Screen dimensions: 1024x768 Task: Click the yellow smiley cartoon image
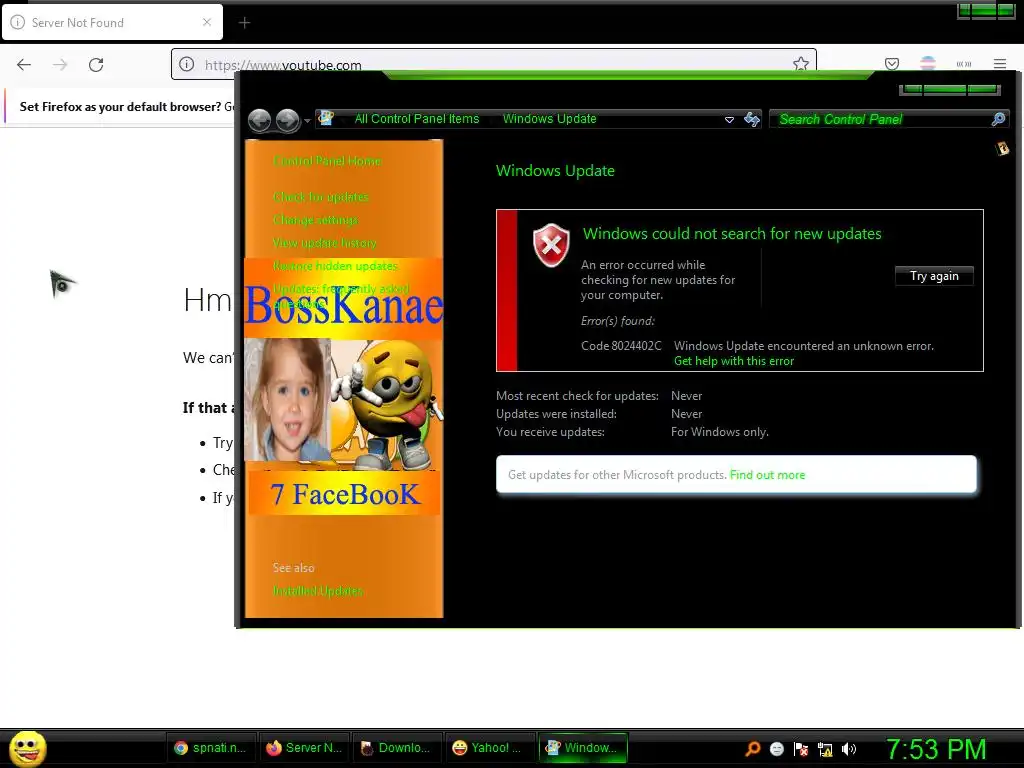point(387,404)
